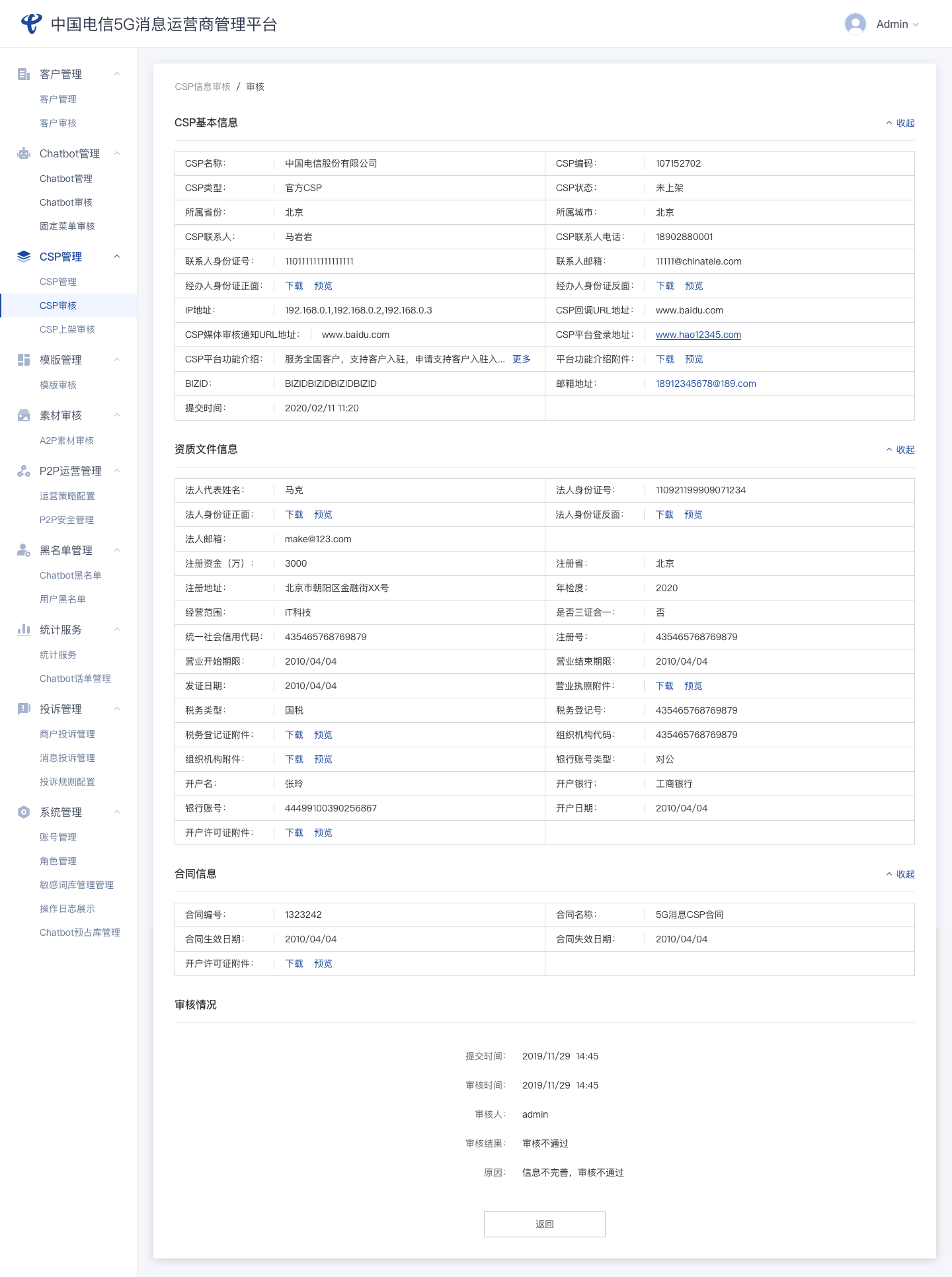
Task: Collapse CSP基本信息 section with 收起
Action: 900,123
